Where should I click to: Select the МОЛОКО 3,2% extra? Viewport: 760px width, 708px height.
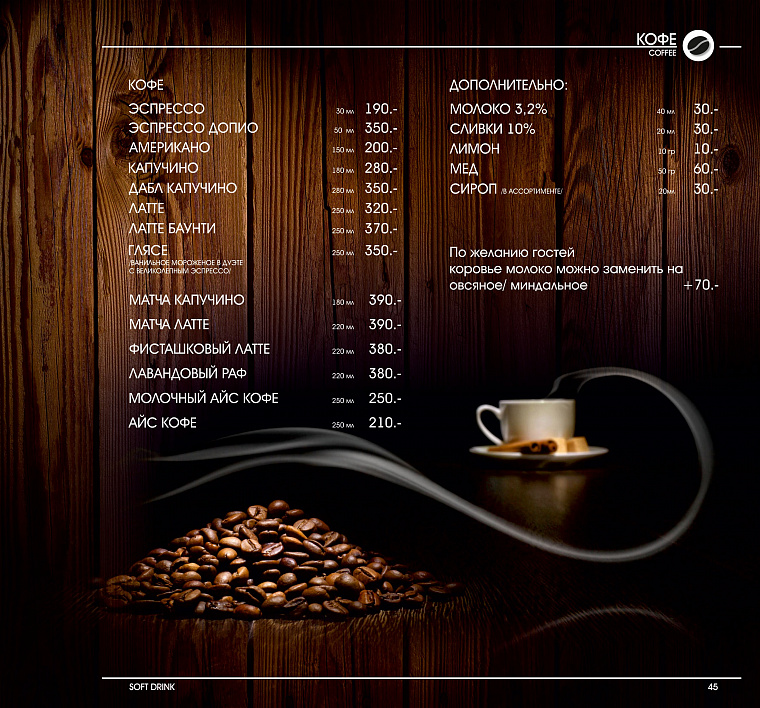pyautogui.click(x=498, y=109)
